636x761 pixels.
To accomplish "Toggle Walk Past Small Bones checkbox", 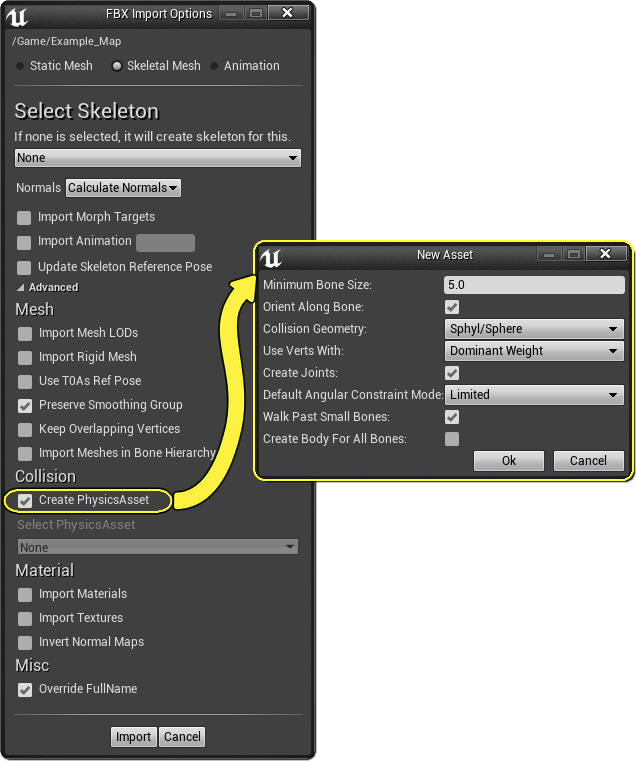I will (x=452, y=417).
